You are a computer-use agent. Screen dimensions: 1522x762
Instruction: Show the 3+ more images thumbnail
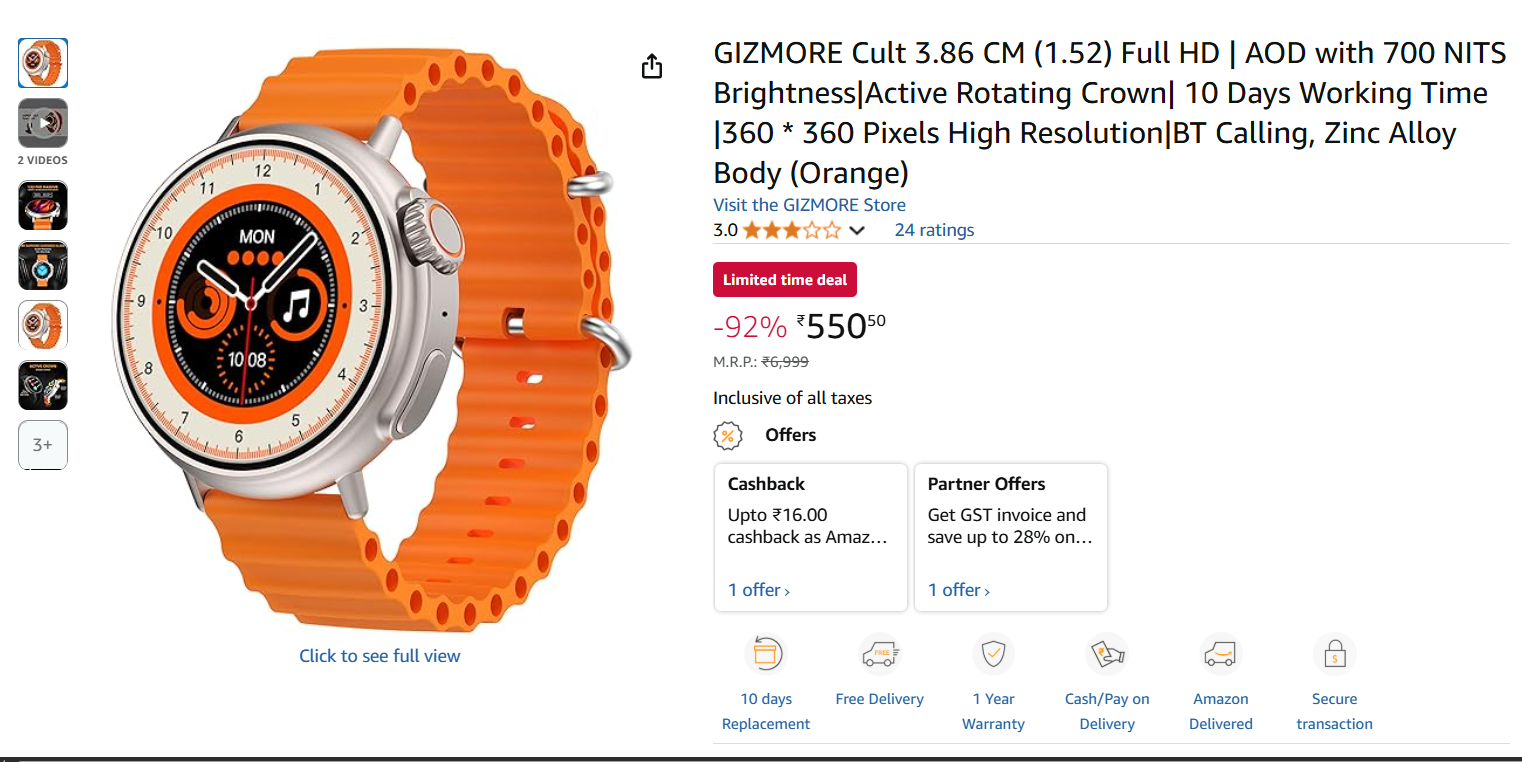(43, 445)
